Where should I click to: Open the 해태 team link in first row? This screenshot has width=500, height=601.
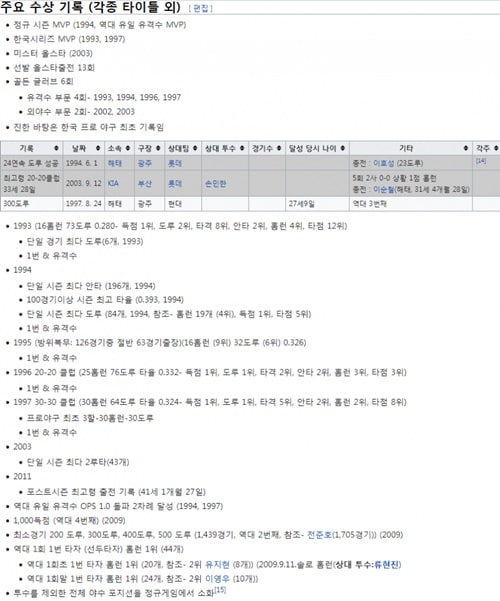pyautogui.click(x=115, y=164)
